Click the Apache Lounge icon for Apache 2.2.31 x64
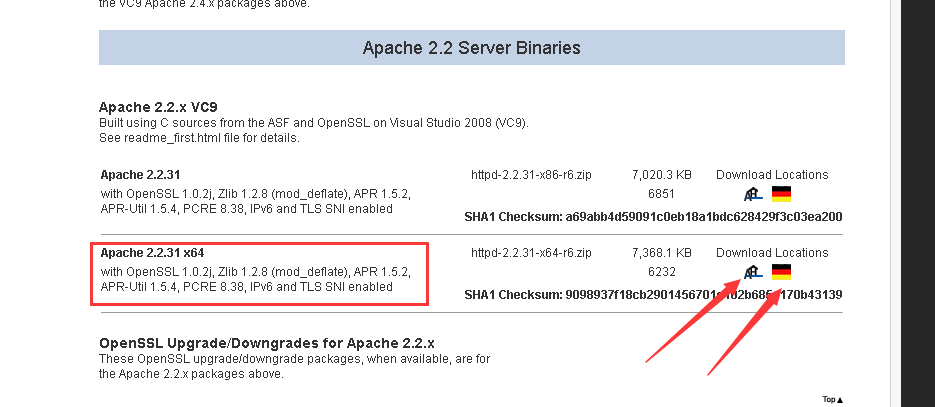The height and width of the screenshot is (407, 935). (753, 272)
